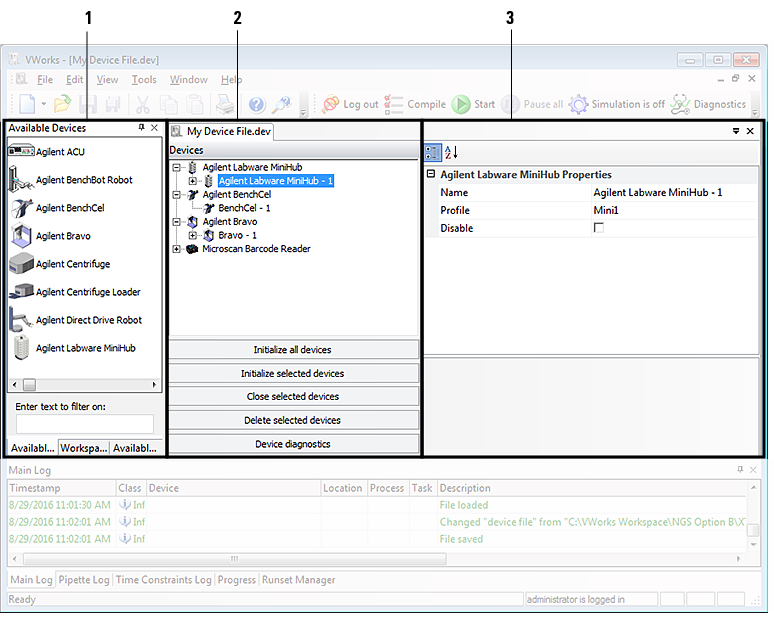Viewport: 774px width, 622px height.
Task: Click the Open folder toolbar icon
Action: pos(62,104)
